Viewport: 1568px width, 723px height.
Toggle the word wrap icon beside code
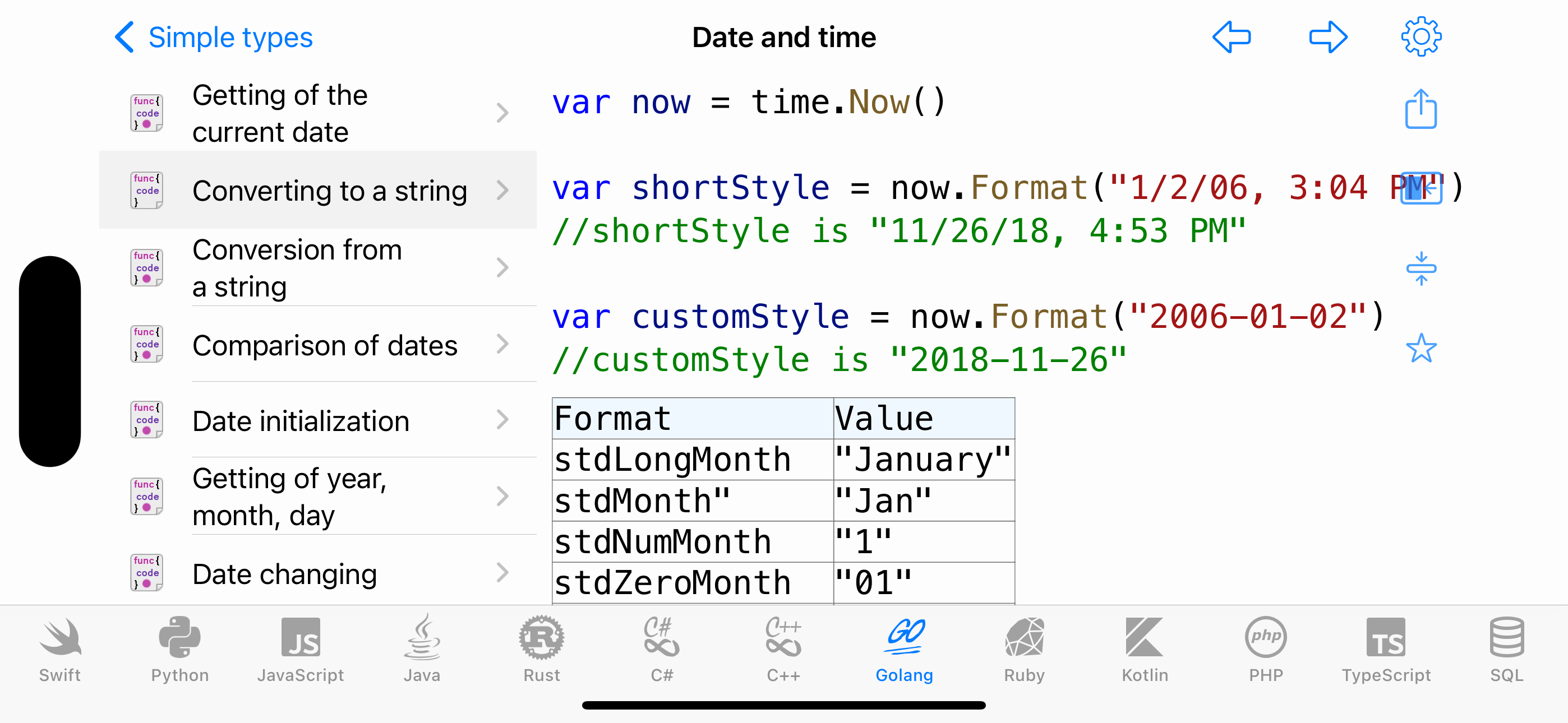(1421, 188)
